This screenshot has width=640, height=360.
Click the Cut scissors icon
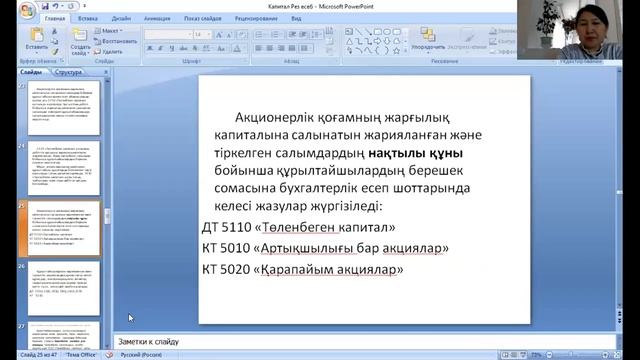pos(54,31)
